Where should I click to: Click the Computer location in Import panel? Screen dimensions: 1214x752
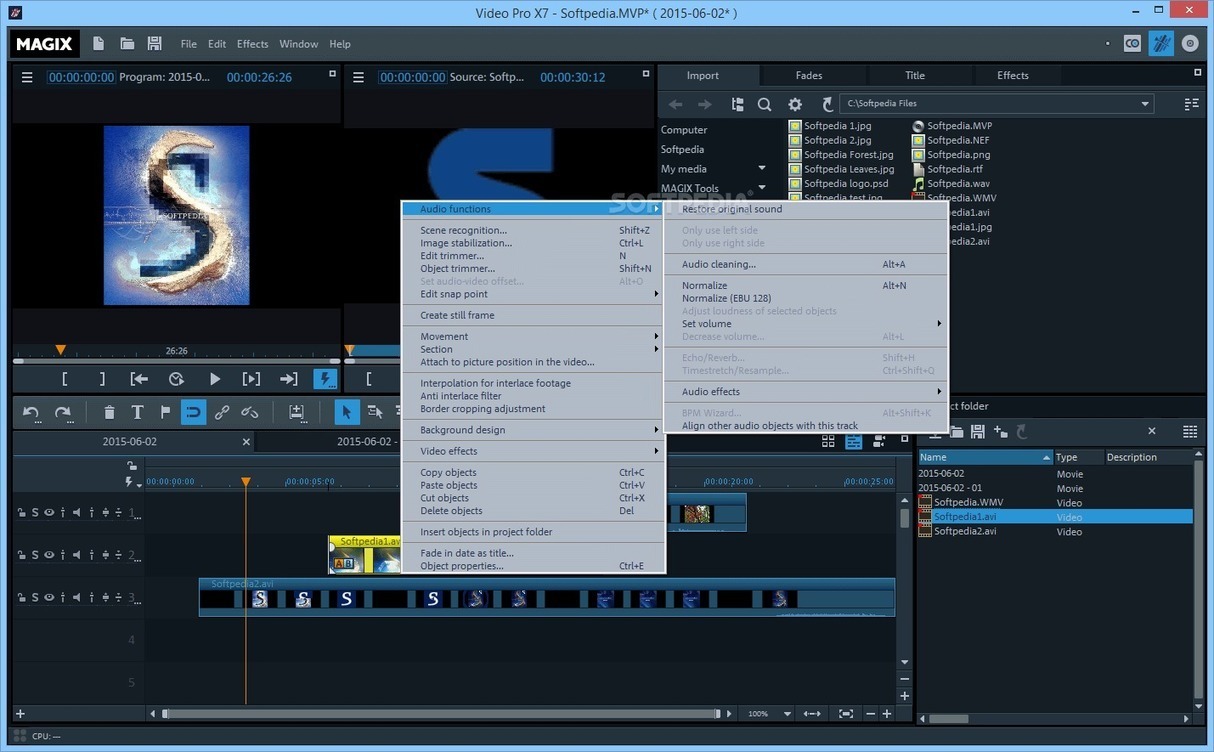[x=684, y=130]
